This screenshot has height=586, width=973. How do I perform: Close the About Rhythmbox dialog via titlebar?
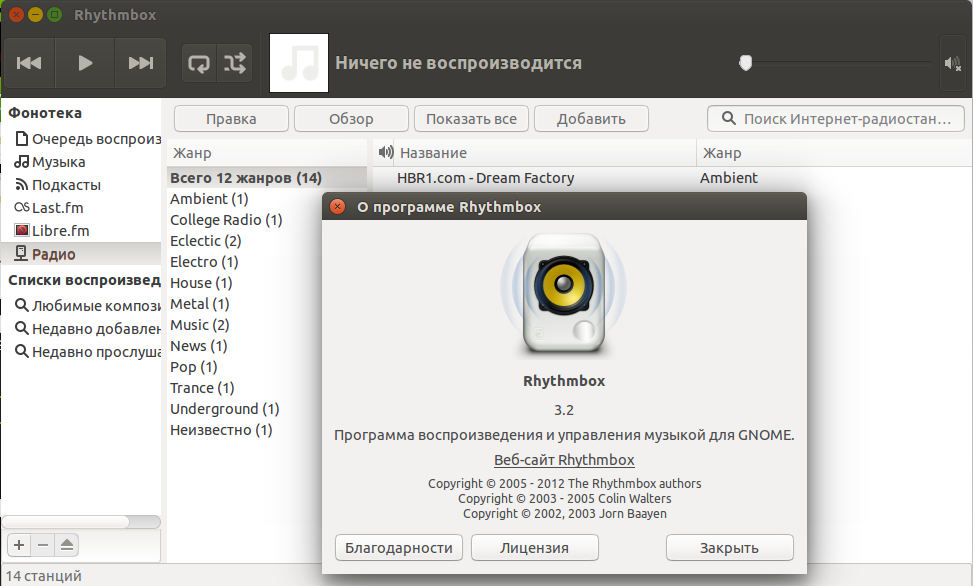pos(338,207)
